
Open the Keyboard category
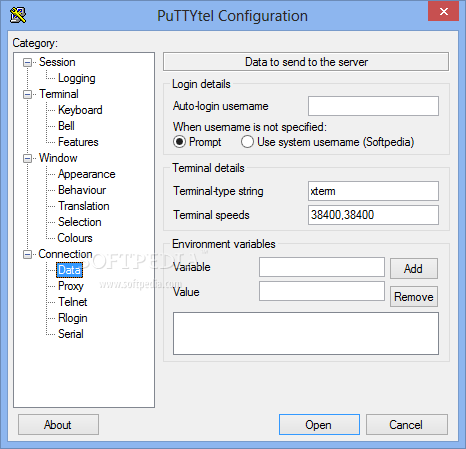(80, 110)
